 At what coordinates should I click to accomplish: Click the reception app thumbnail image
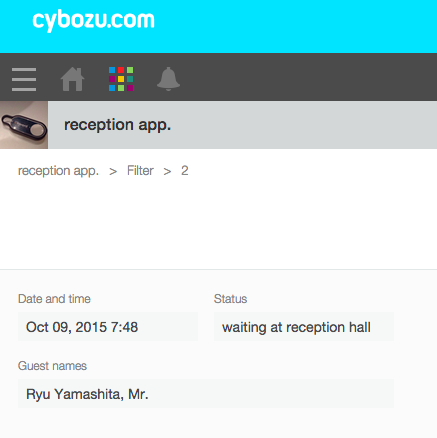pos(24,125)
